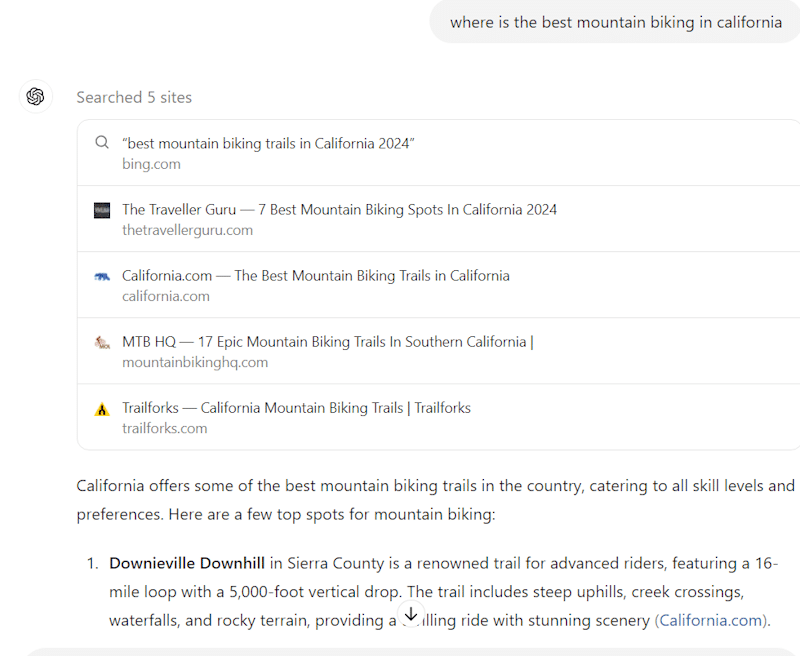Click the user message about mountain biking
800x656 pixels.
click(x=615, y=22)
